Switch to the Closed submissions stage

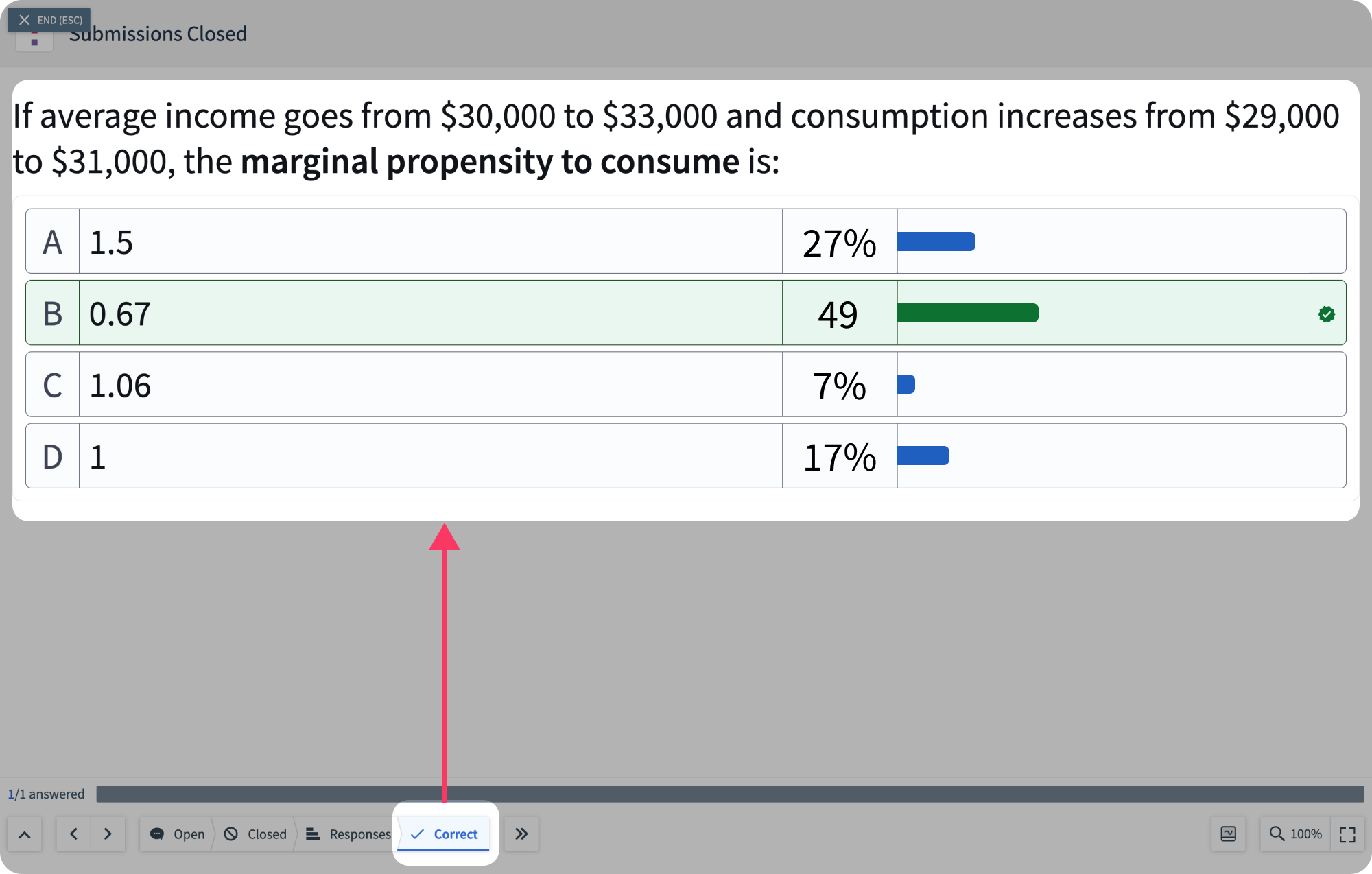click(256, 834)
